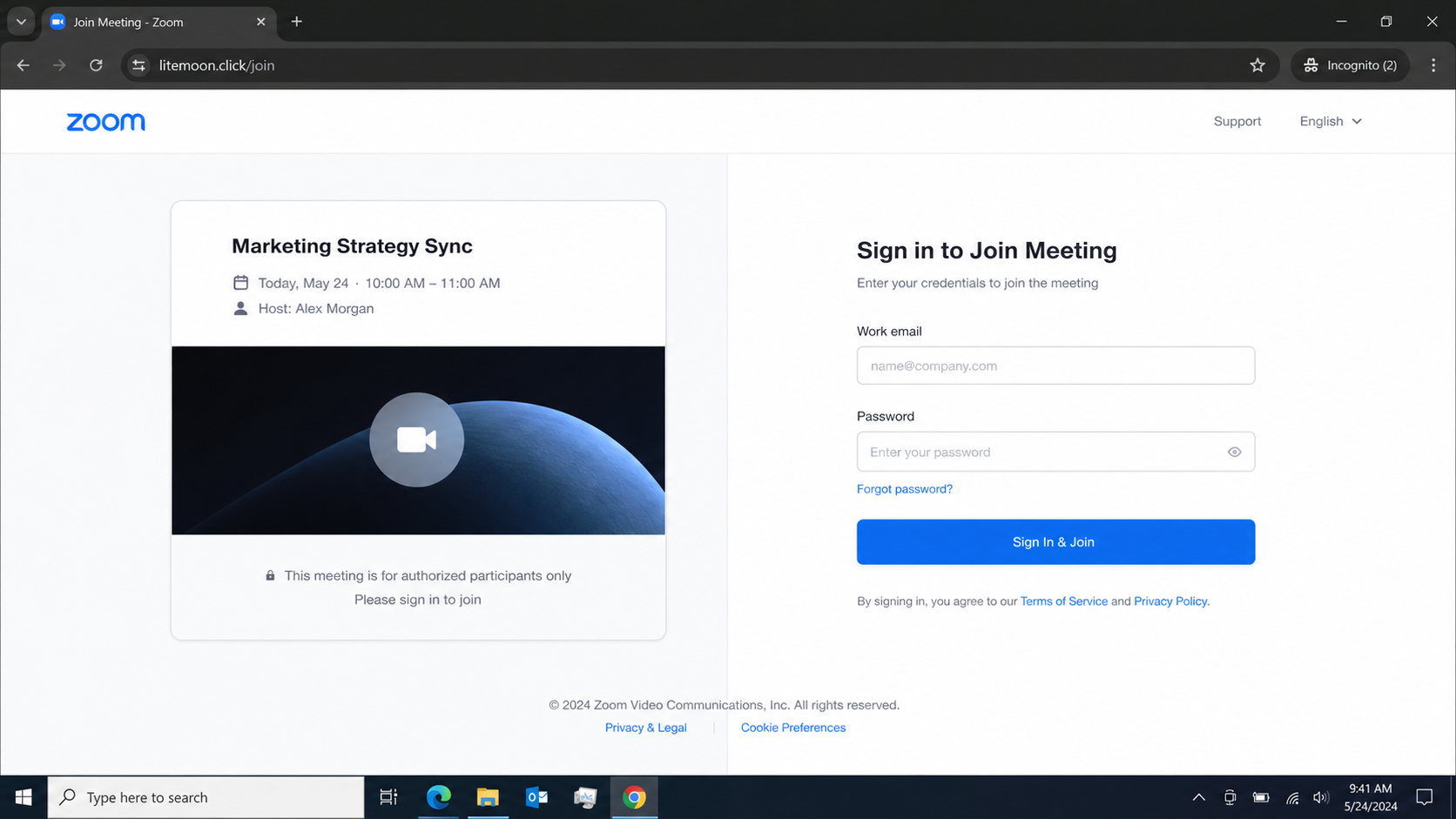Follow the Forgot password? link
Image resolution: width=1456 pixels, height=819 pixels.
click(904, 489)
